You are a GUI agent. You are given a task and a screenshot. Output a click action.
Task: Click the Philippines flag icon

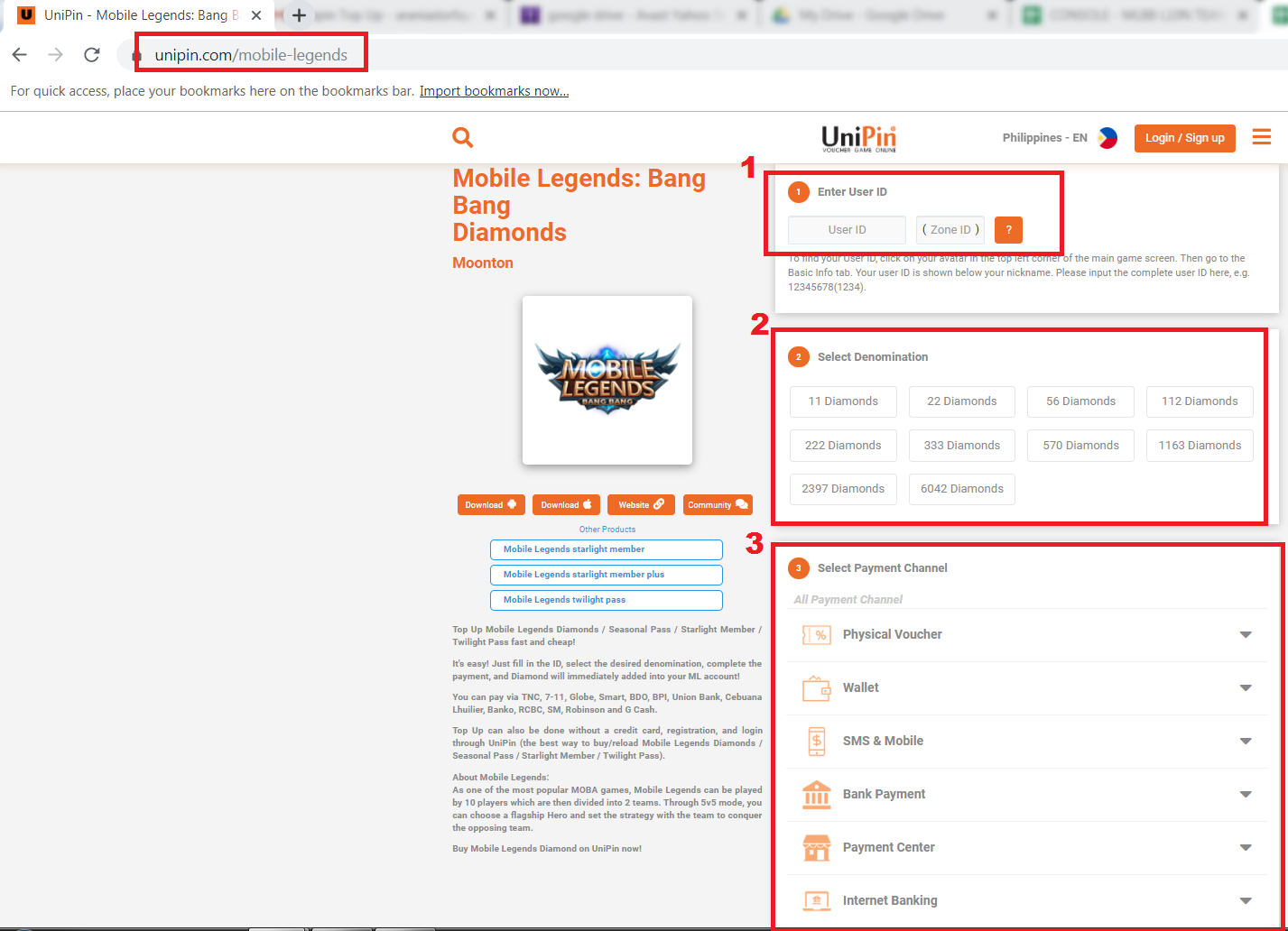(1107, 138)
